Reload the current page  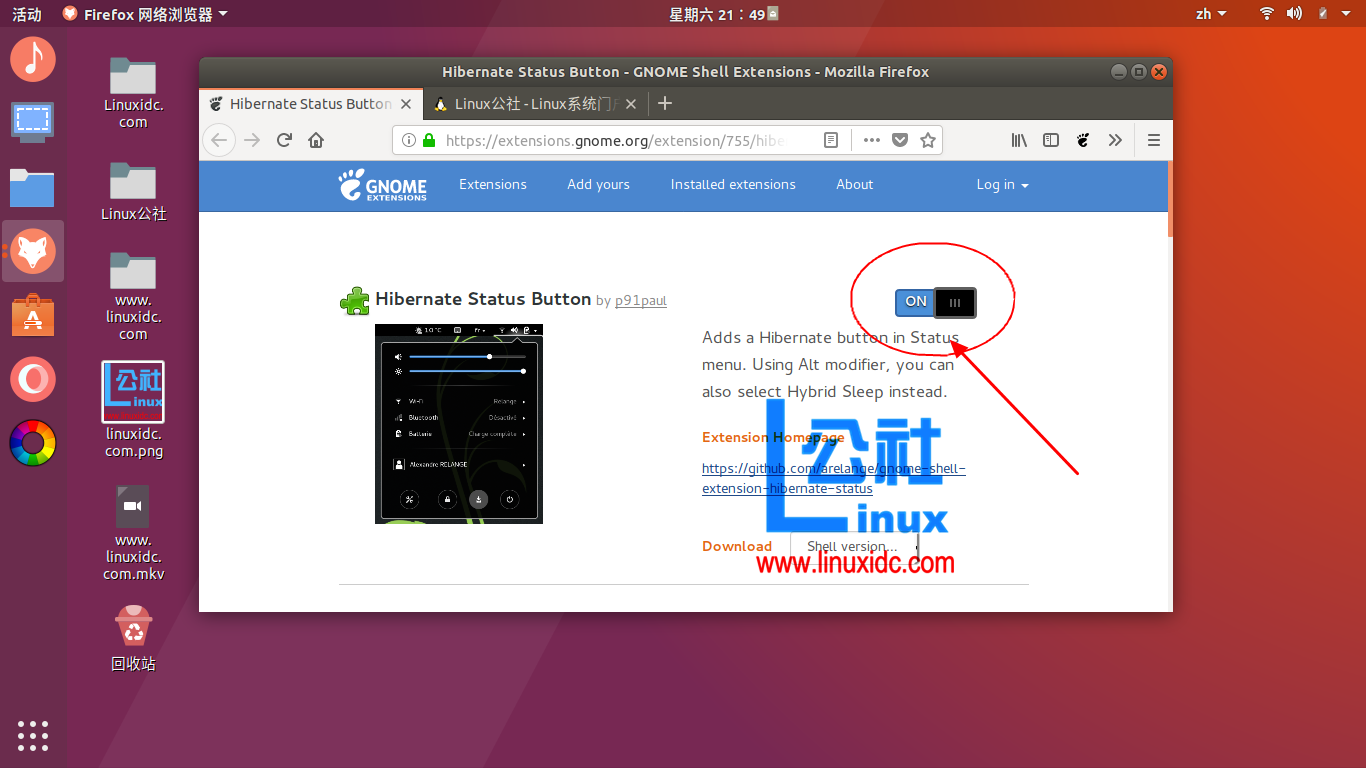(x=284, y=140)
